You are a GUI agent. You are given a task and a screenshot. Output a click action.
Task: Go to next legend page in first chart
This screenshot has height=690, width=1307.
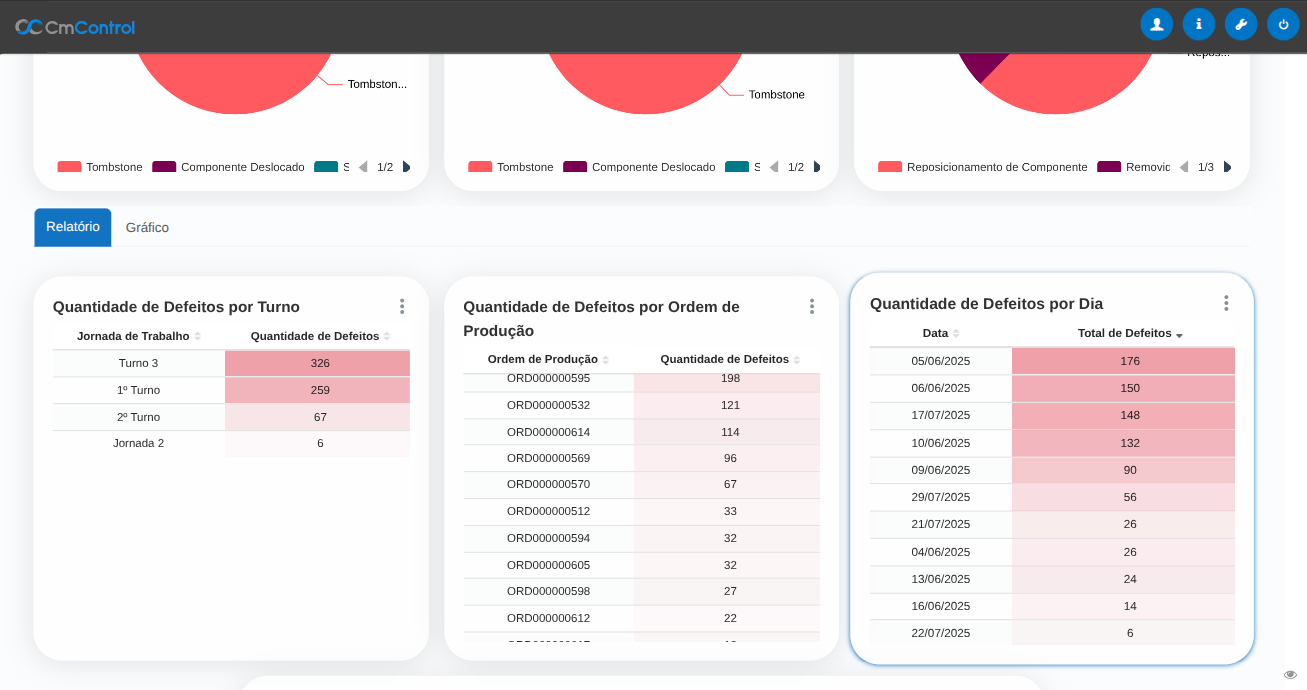point(406,167)
